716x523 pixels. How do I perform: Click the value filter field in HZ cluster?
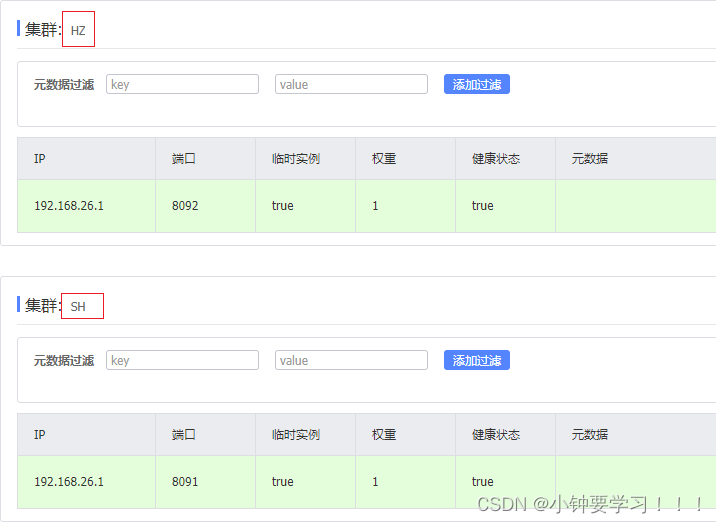point(351,85)
